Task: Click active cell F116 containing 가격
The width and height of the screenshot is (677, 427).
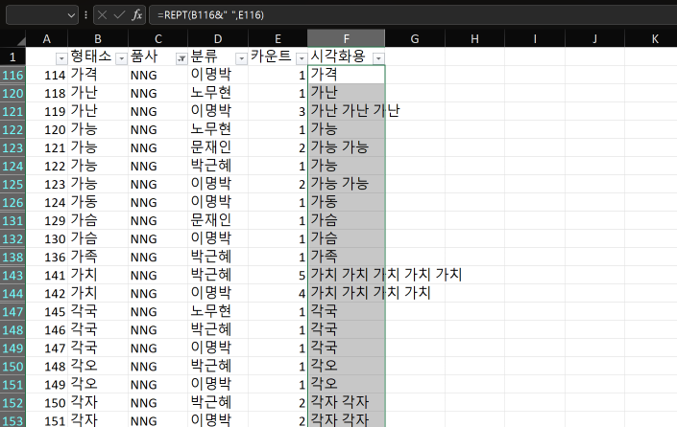Action: pos(346,75)
